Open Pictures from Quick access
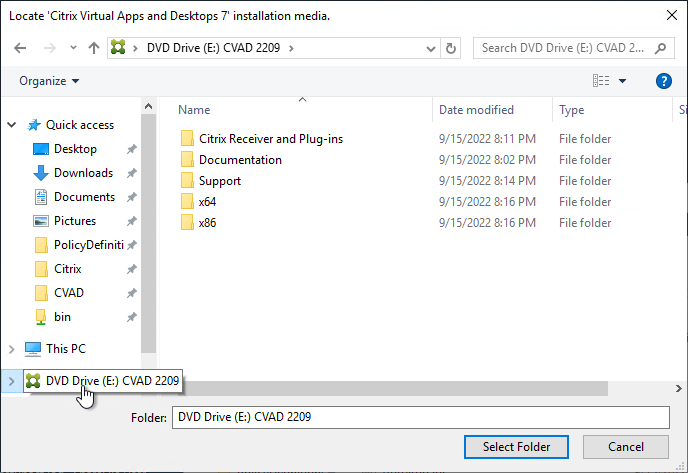 75,221
